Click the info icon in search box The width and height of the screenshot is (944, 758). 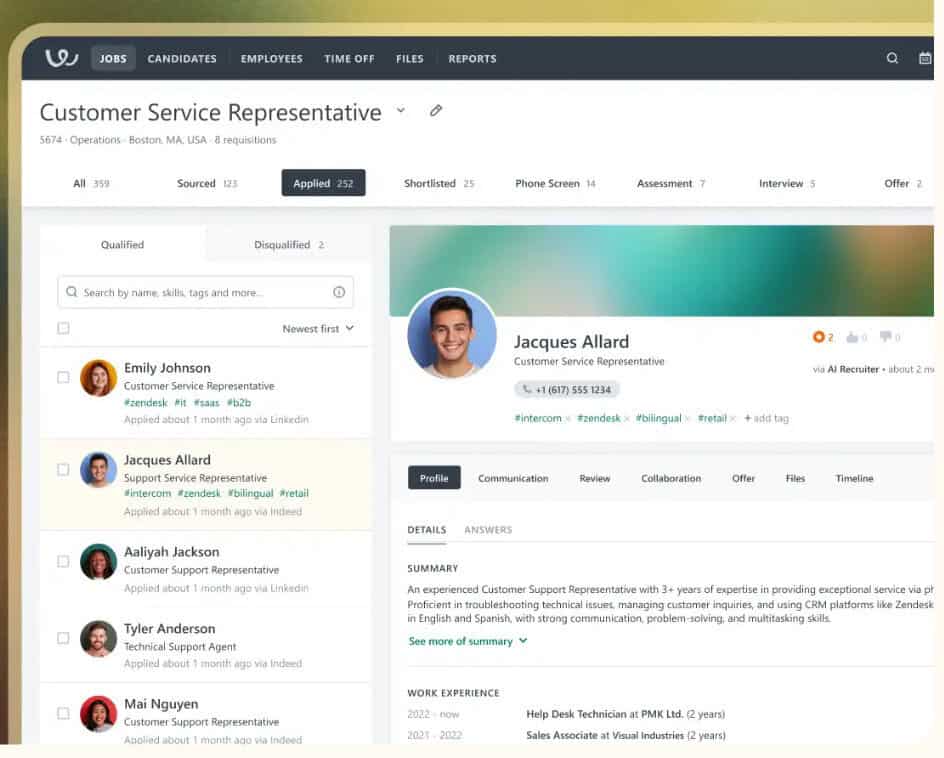click(x=338, y=293)
